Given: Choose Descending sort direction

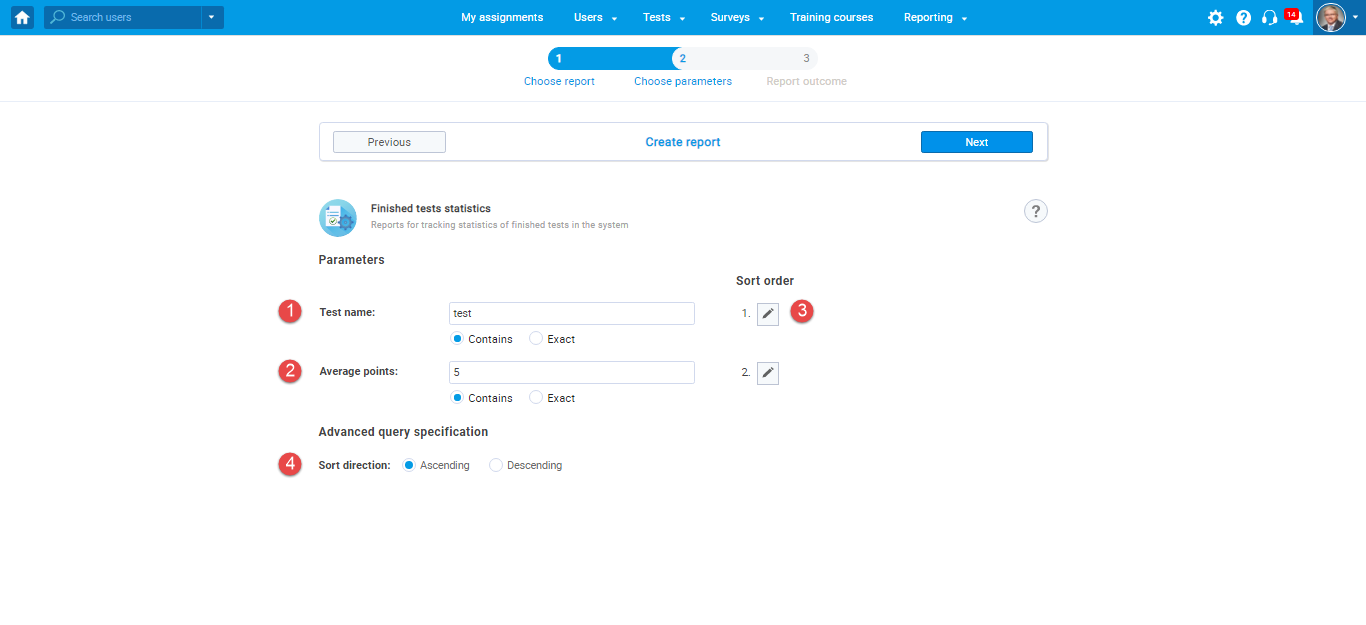Looking at the screenshot, I should tap(496, 465).
